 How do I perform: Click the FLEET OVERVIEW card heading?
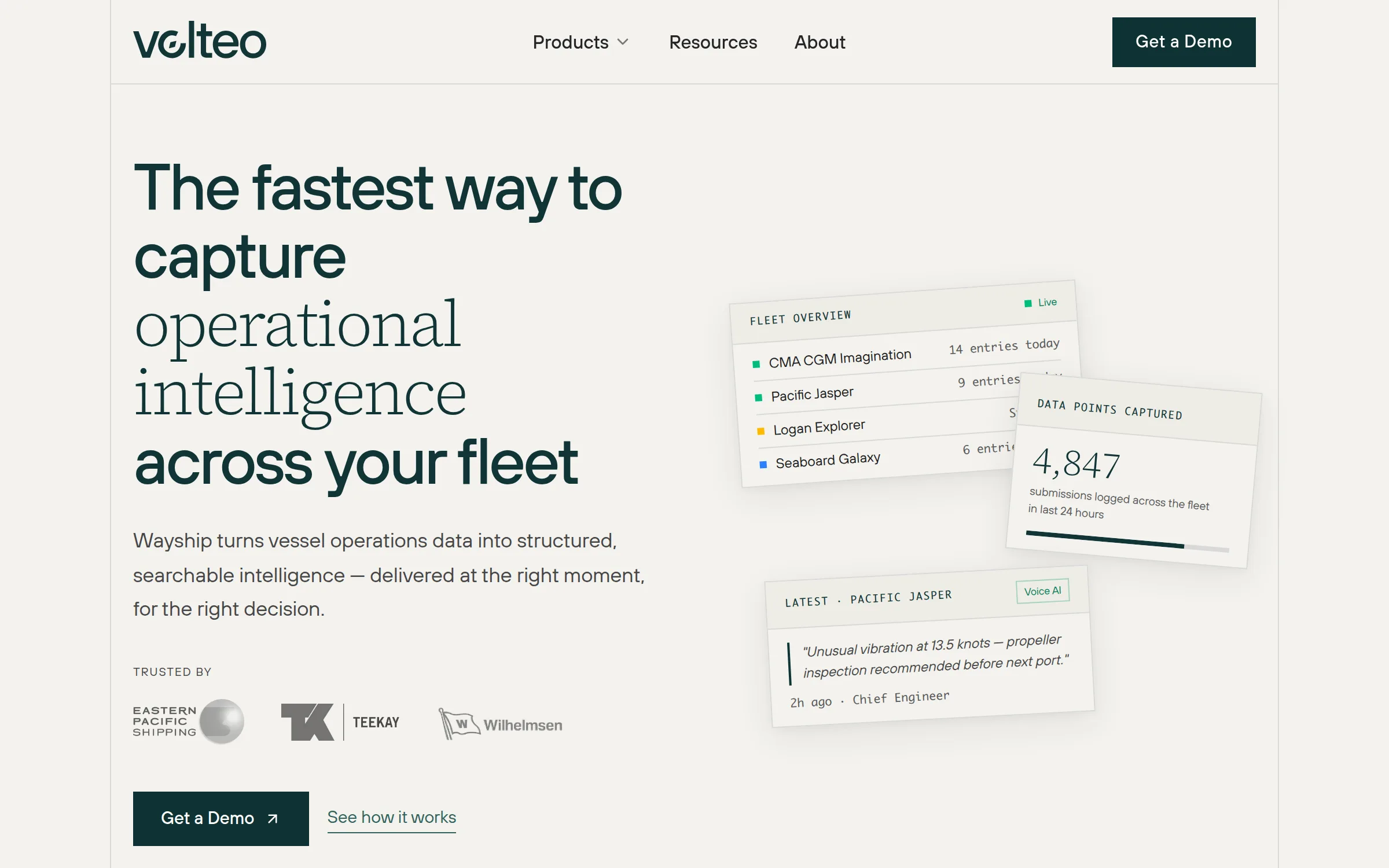(800, 318)
